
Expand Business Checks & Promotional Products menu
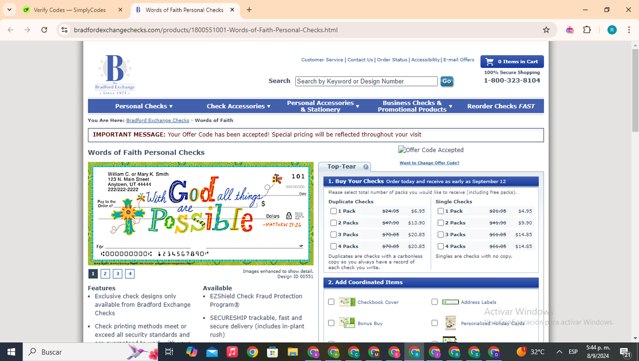click(414, 106)
